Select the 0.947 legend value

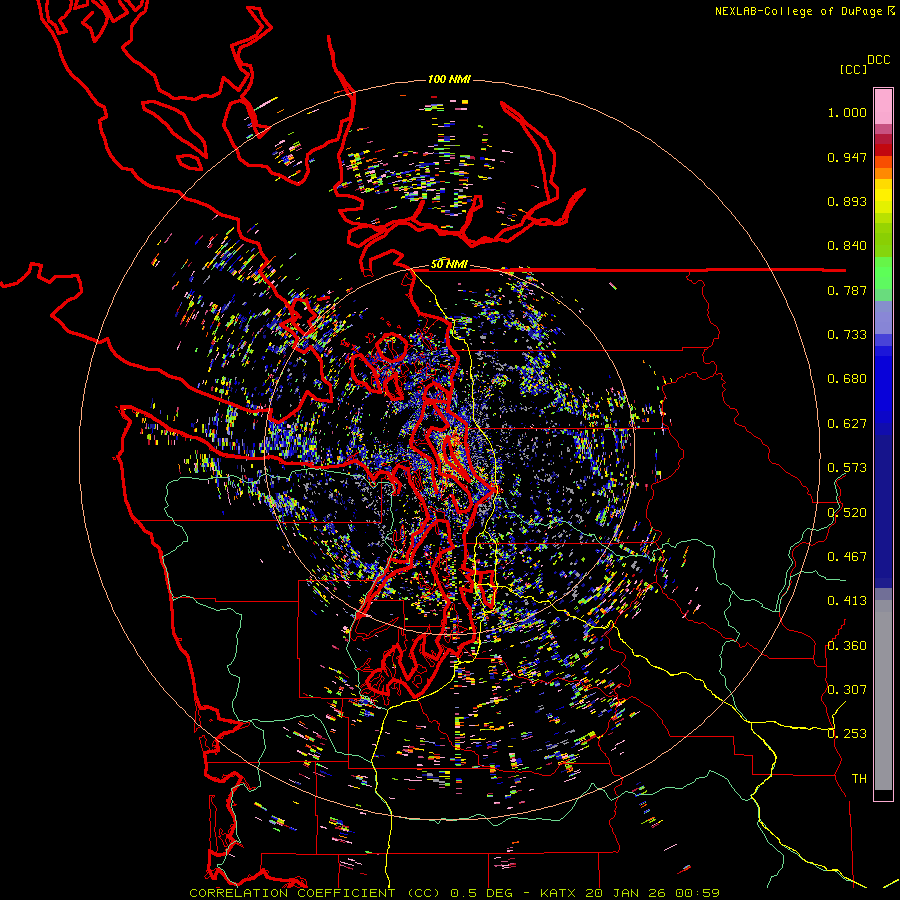click(x=847, y=157)
